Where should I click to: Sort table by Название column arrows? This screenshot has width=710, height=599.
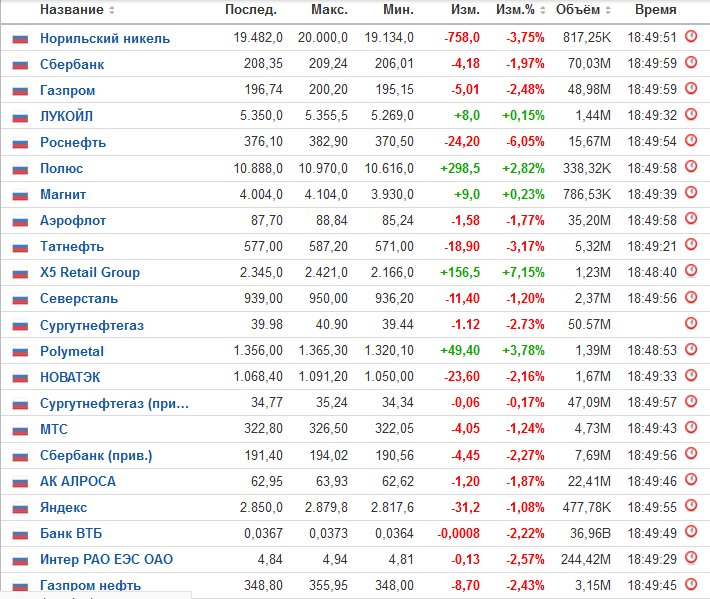click(111, 10)
